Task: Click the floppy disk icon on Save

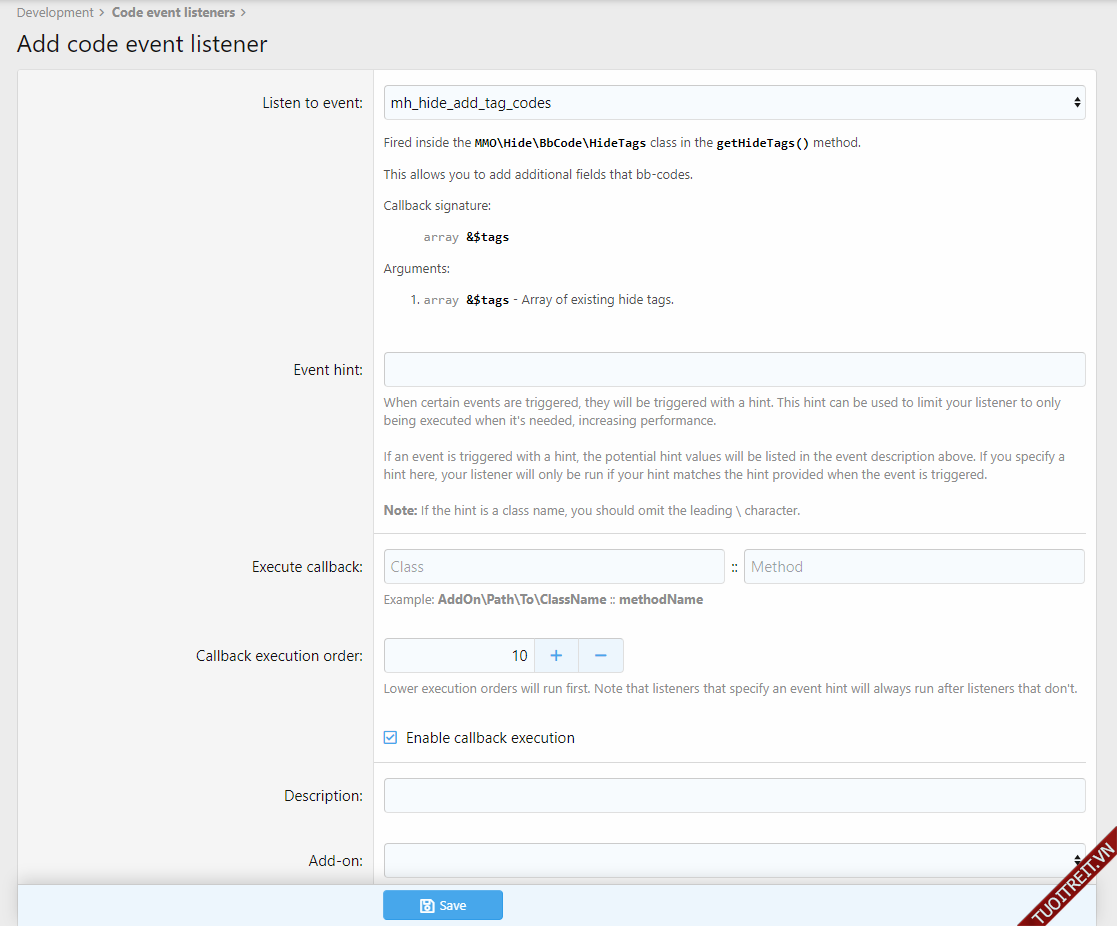Action: [427, 906]
